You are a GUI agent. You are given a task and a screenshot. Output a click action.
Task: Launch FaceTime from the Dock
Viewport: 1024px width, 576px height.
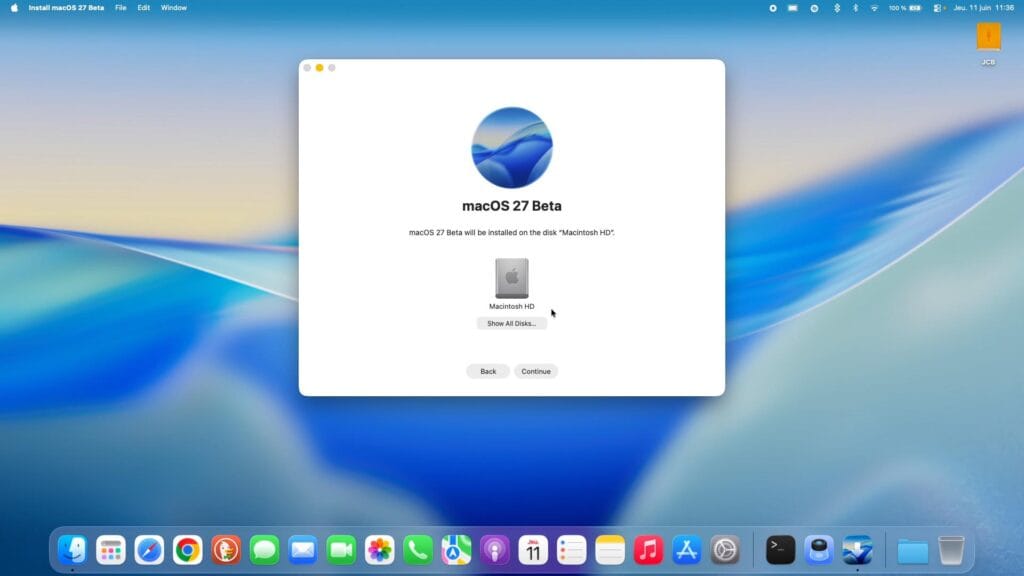coord(341,550)
